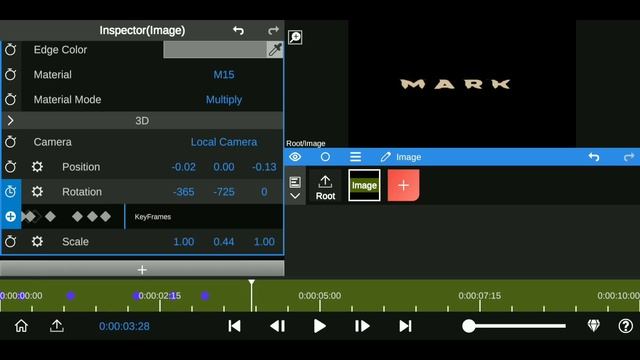The height and width of the screenshot is (360, 640).
Task: Open help with question mark icon
Action: coord(625,326)
